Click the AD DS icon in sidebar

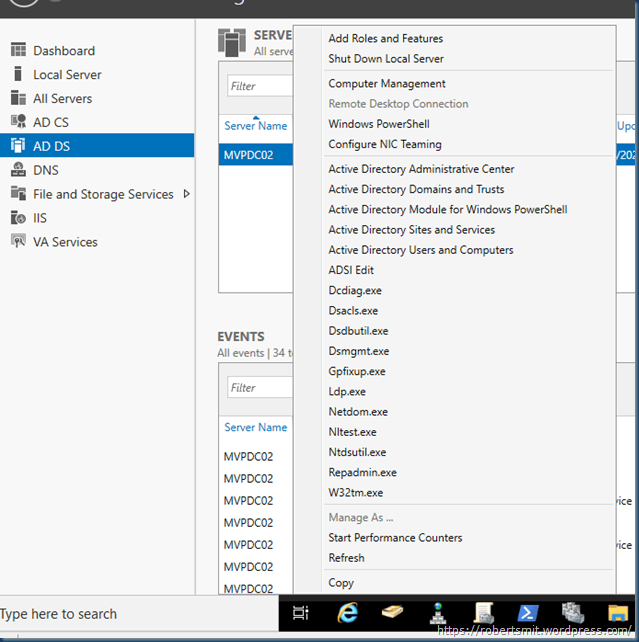(x=18, y=146)
